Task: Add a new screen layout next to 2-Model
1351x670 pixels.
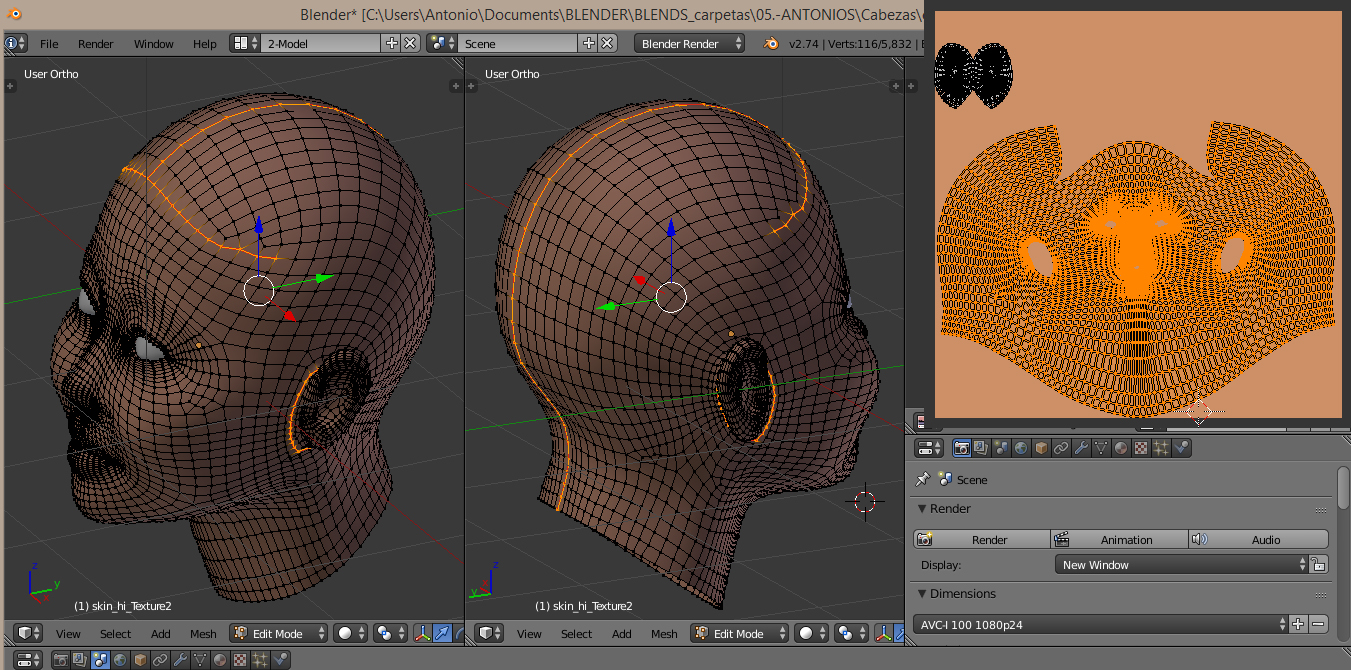Action: tap(392, 43)
